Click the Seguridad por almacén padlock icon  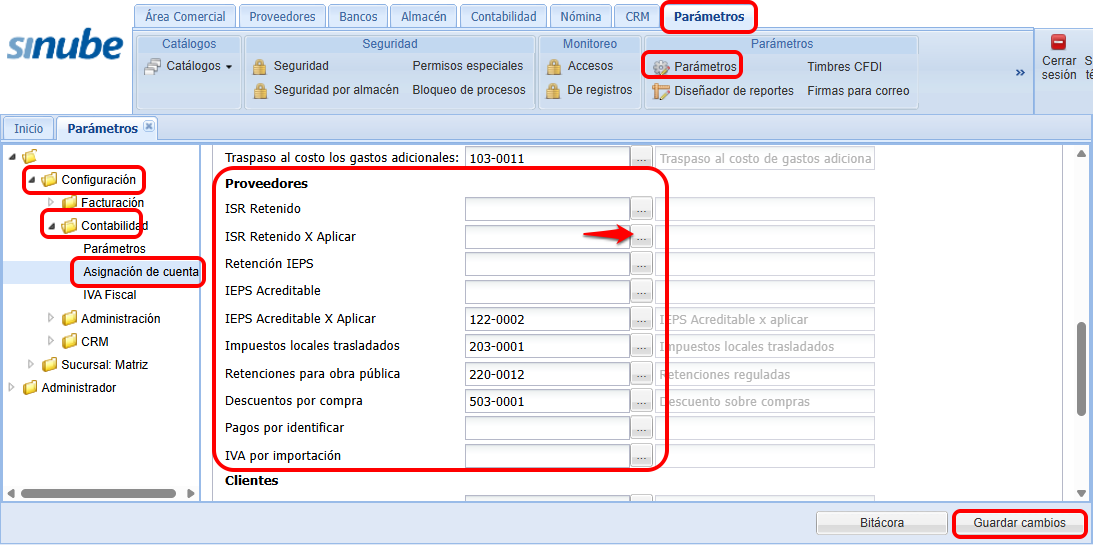point(259,91)
